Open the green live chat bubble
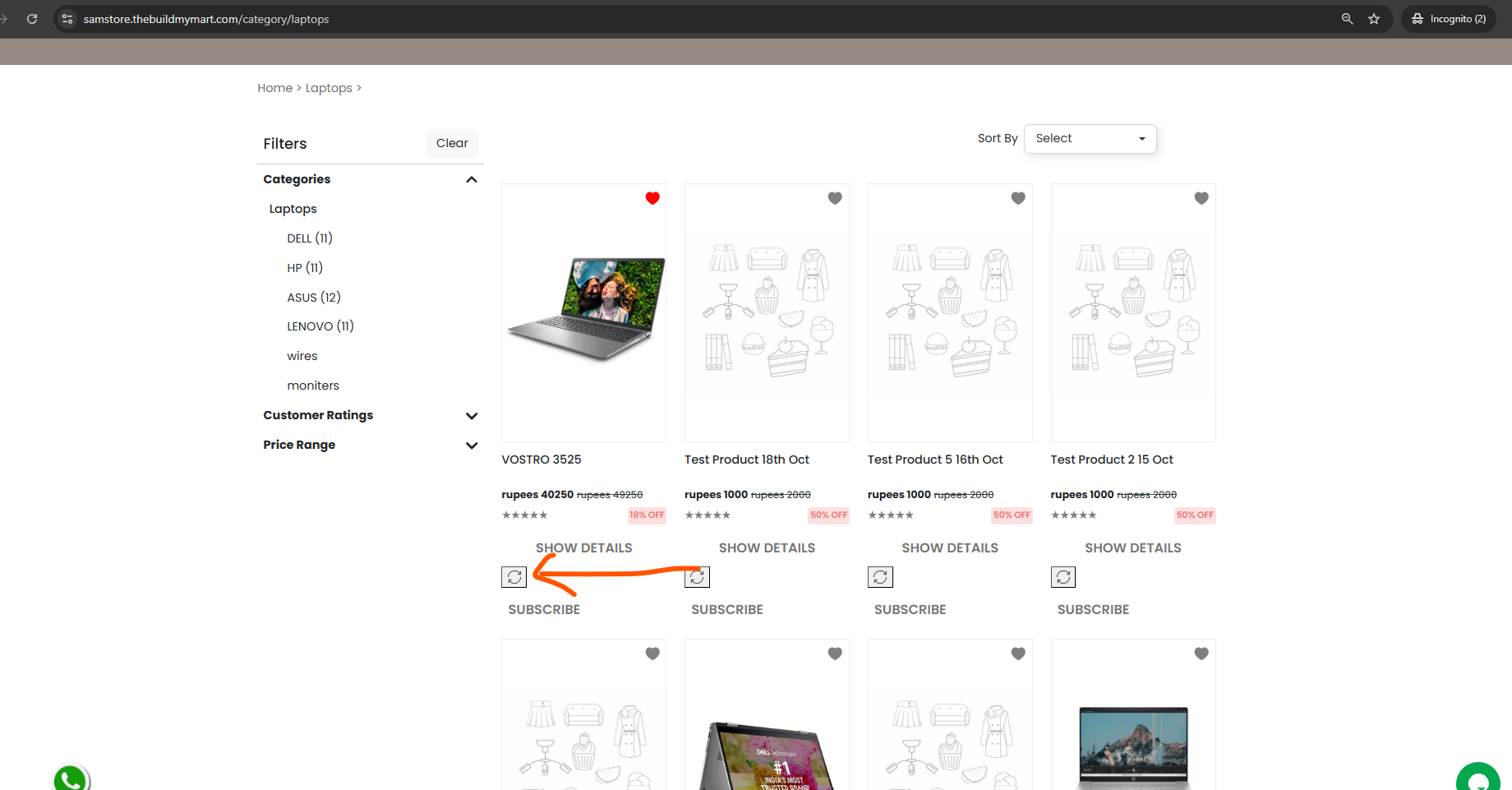 1478,778
